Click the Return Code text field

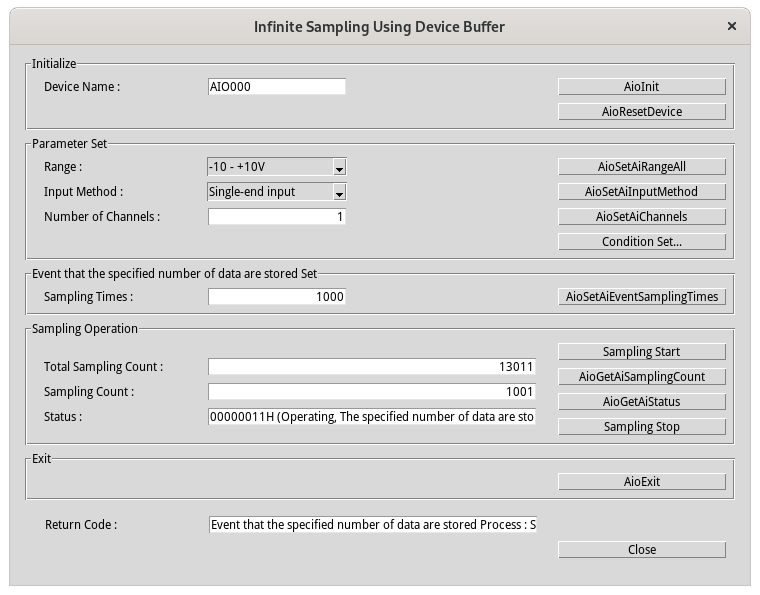coord(372,525)
